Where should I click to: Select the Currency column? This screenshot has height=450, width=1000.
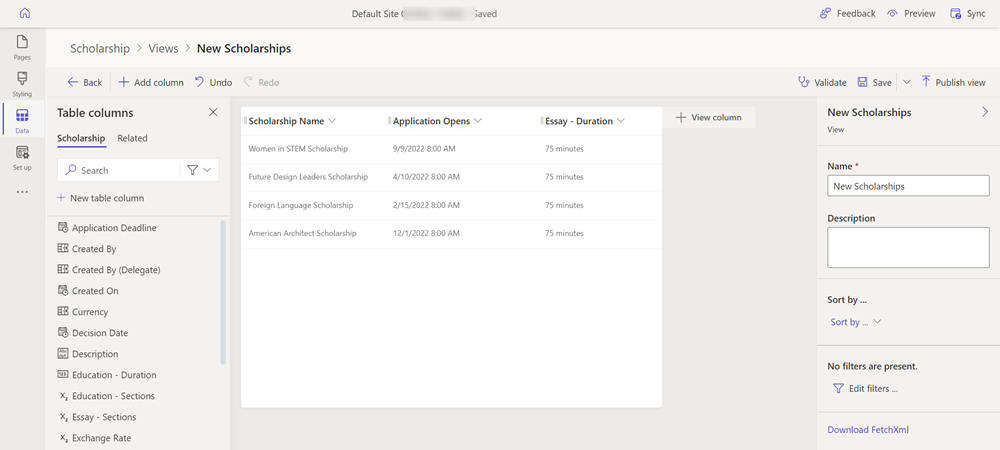click(x=83, y=312)
